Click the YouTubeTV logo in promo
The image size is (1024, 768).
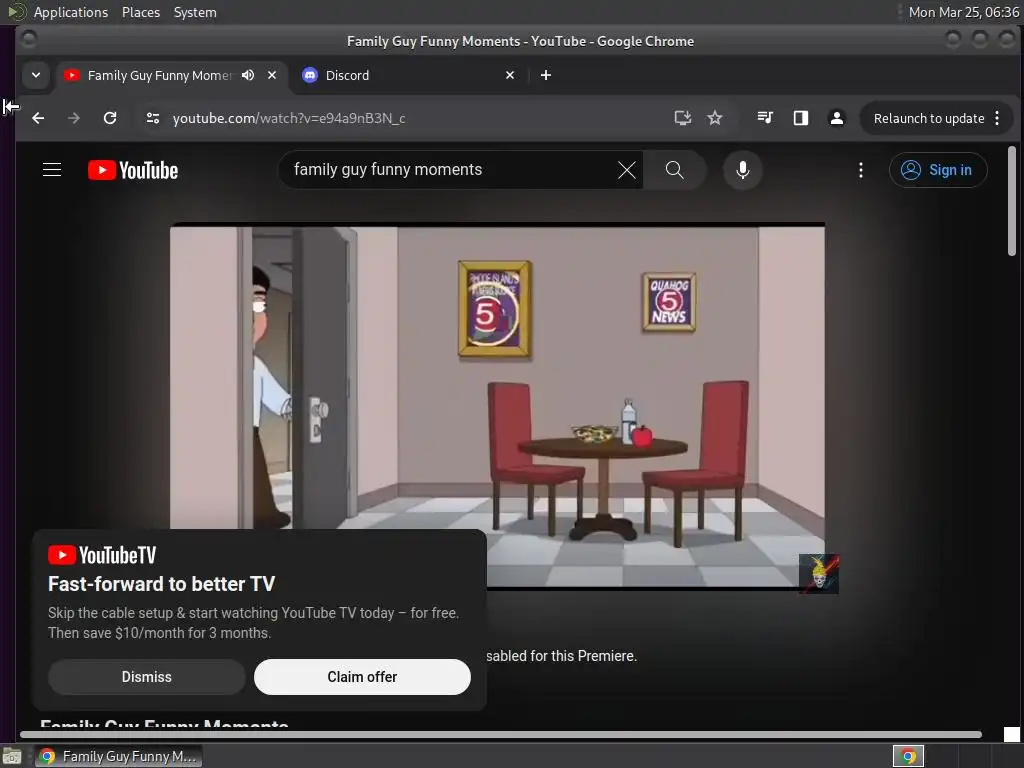[x=102, y=555]
